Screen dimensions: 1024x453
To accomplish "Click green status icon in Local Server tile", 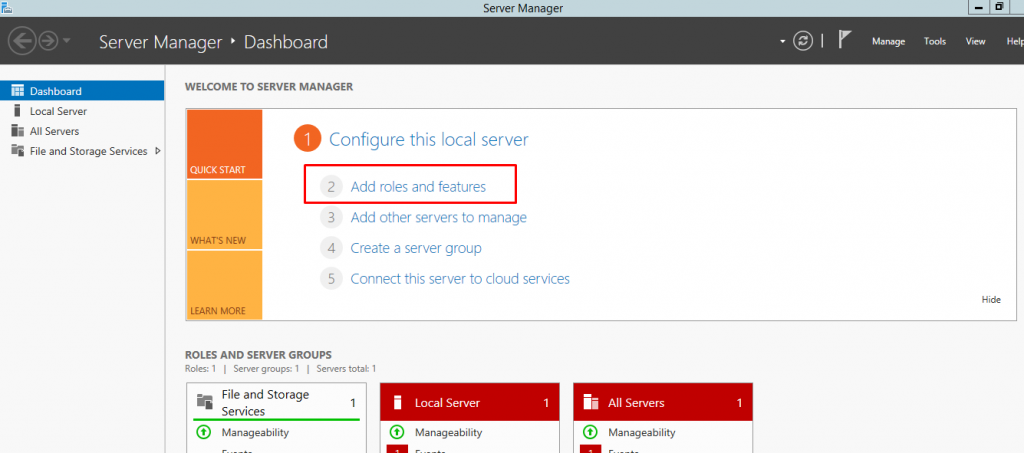I will (396, 432).
